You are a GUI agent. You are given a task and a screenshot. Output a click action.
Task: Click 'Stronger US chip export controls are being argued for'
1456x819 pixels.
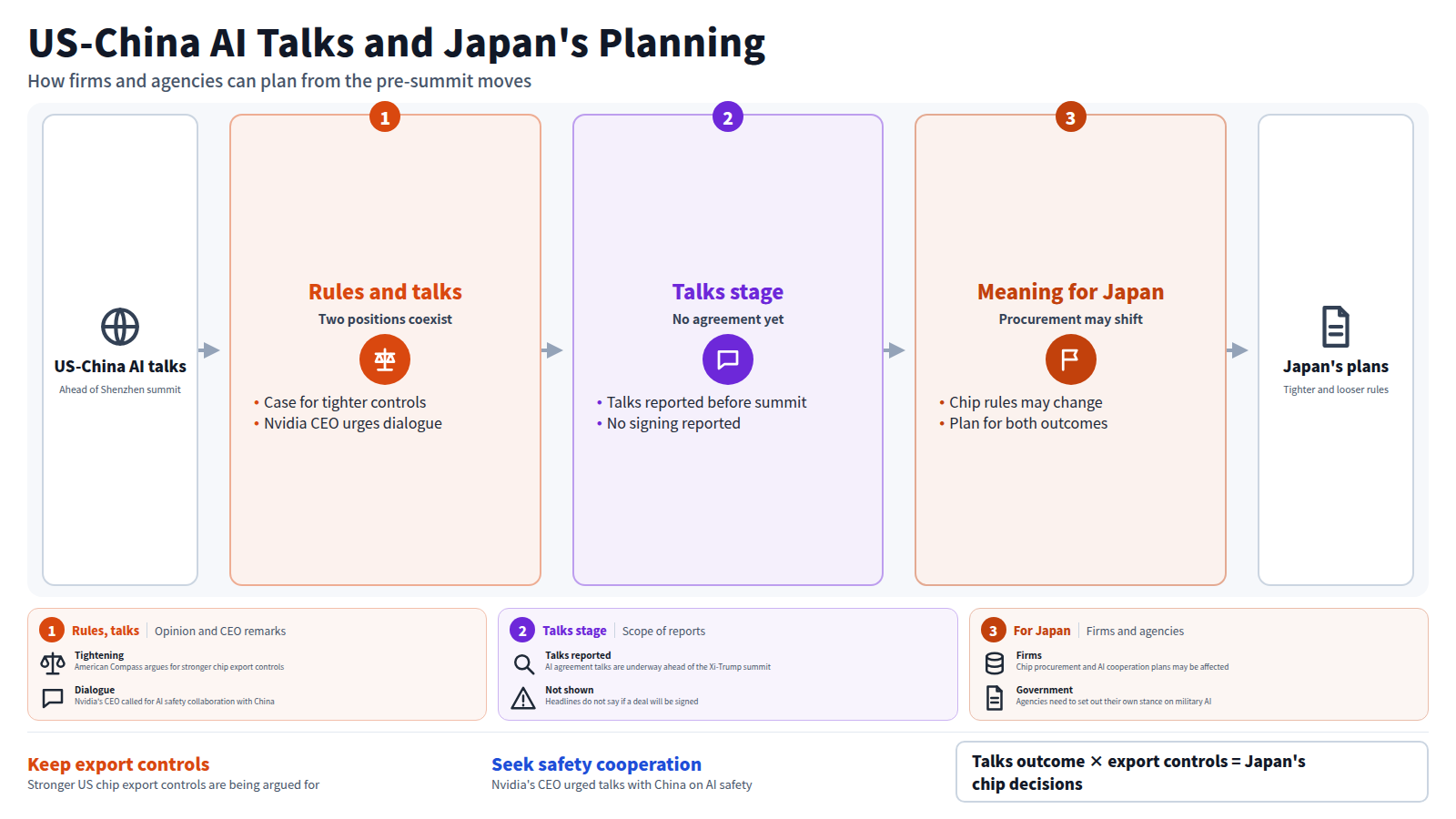(173, 784)
